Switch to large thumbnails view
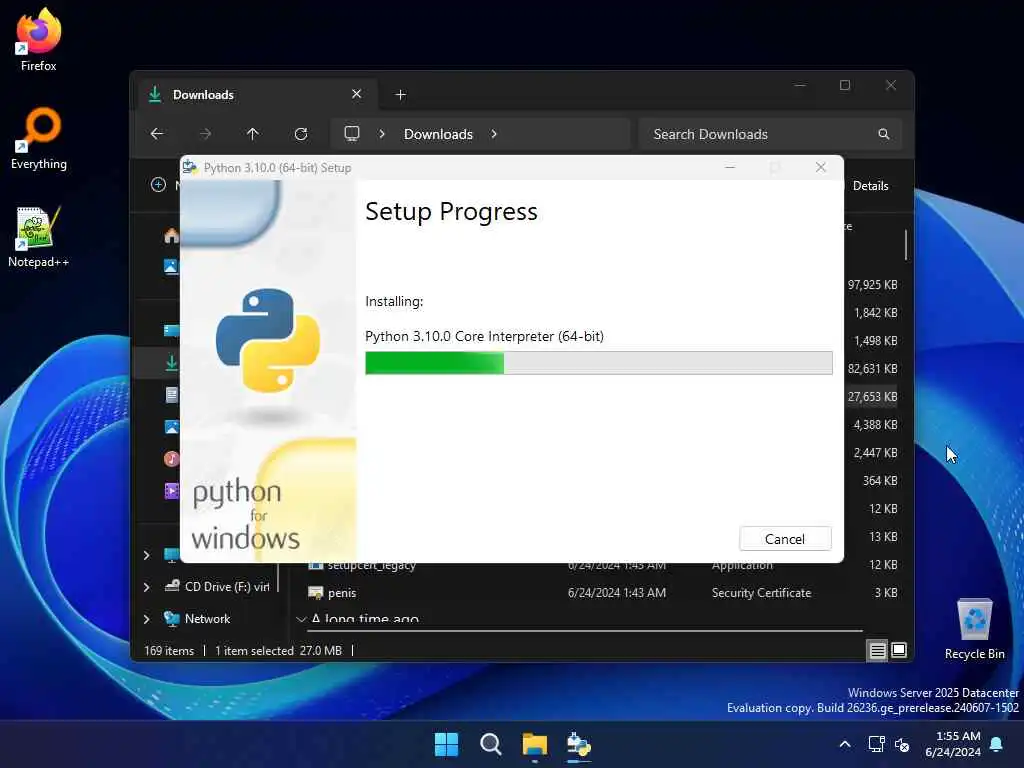The width and height of the screenshot is (1024, 768). [899, 650]
